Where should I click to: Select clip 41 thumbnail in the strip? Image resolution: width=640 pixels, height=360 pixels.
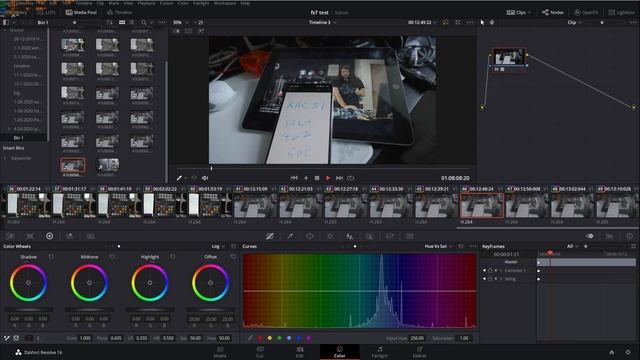coord(255,205)
